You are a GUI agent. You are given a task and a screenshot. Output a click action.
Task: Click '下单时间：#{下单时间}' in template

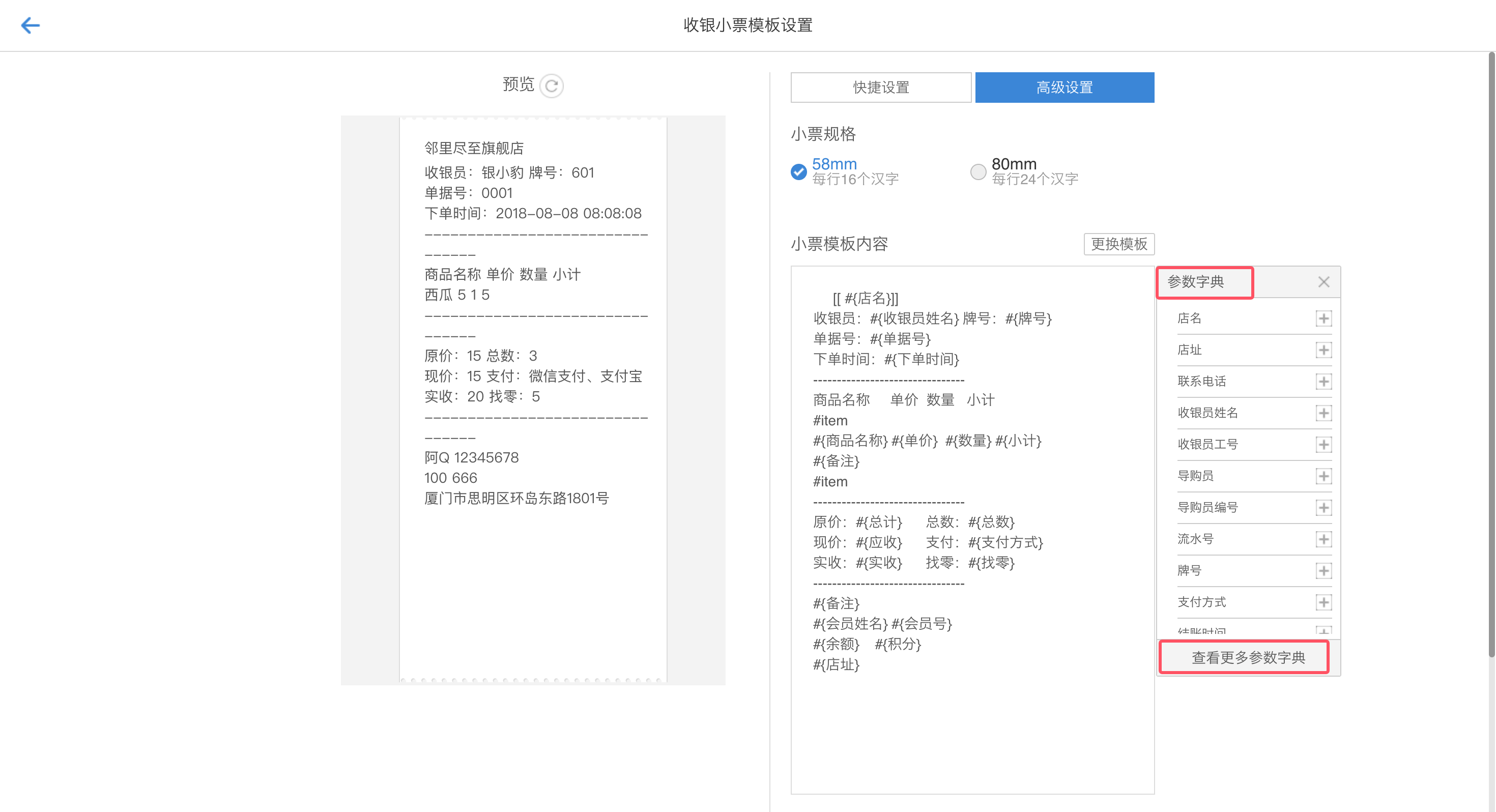point(886,360)
